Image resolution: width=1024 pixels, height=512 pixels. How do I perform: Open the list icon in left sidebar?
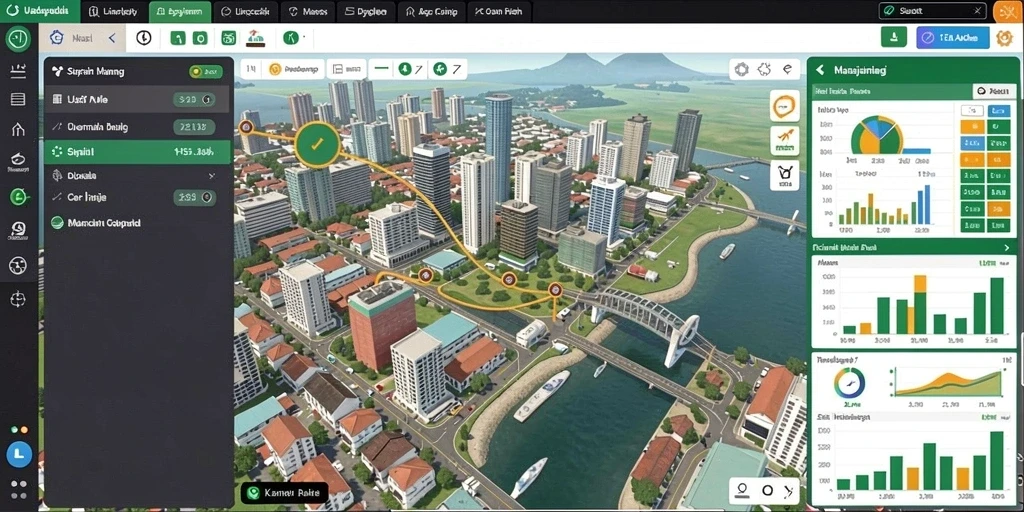point(18,99)
